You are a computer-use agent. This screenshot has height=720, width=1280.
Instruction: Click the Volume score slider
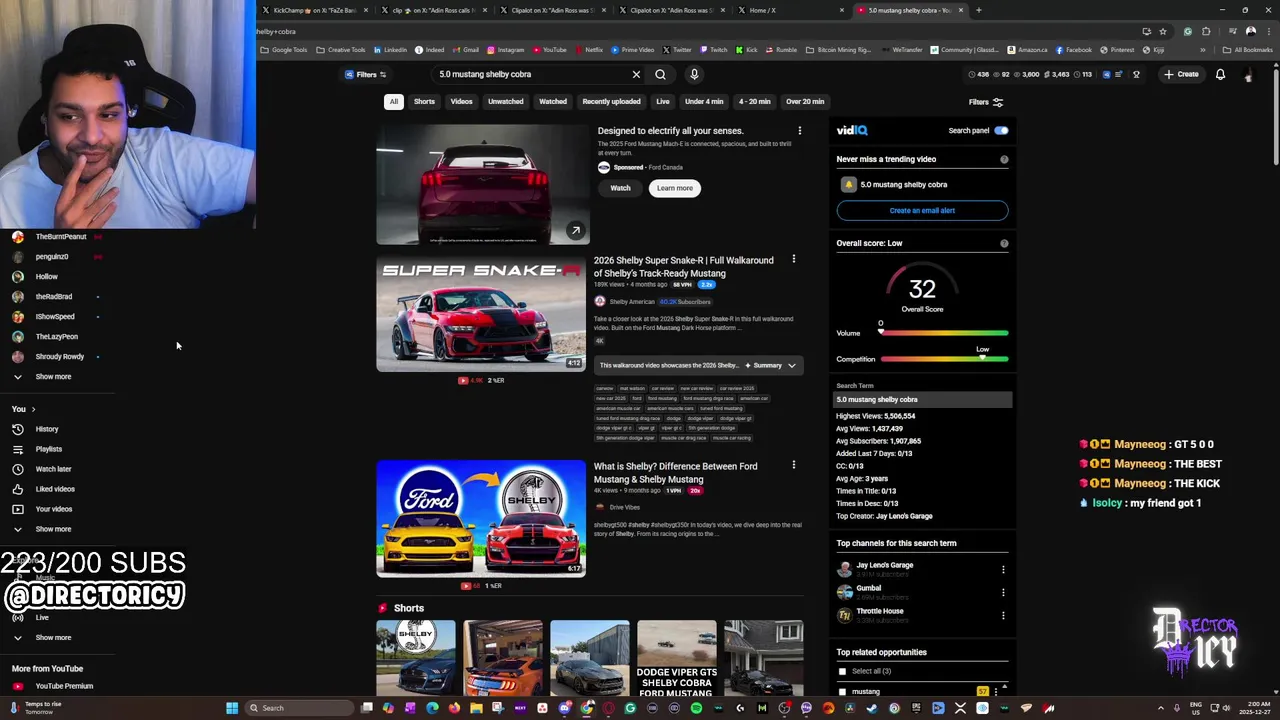point(944,333)
